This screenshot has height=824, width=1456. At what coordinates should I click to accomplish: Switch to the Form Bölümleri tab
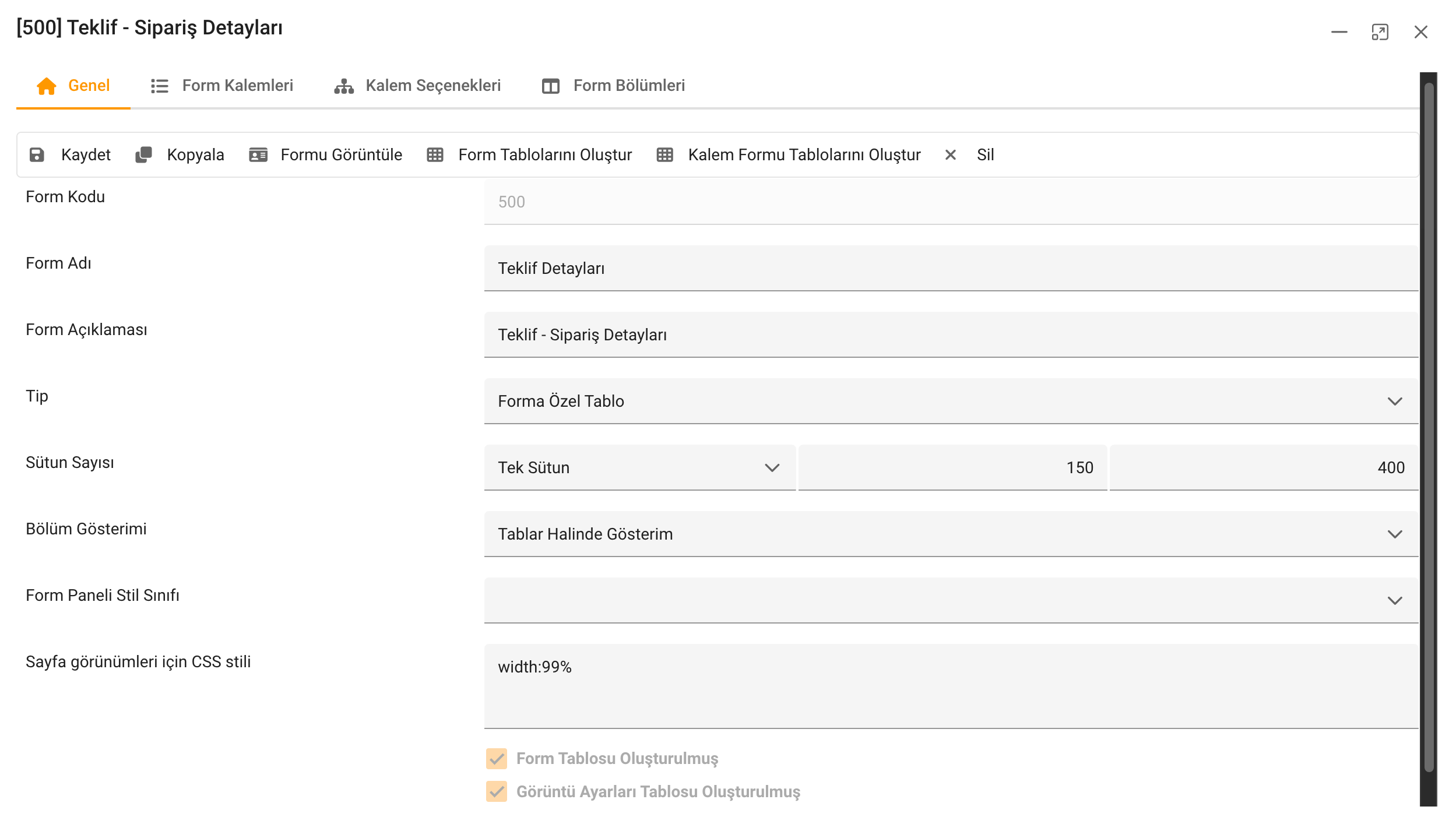pos(629,86)
